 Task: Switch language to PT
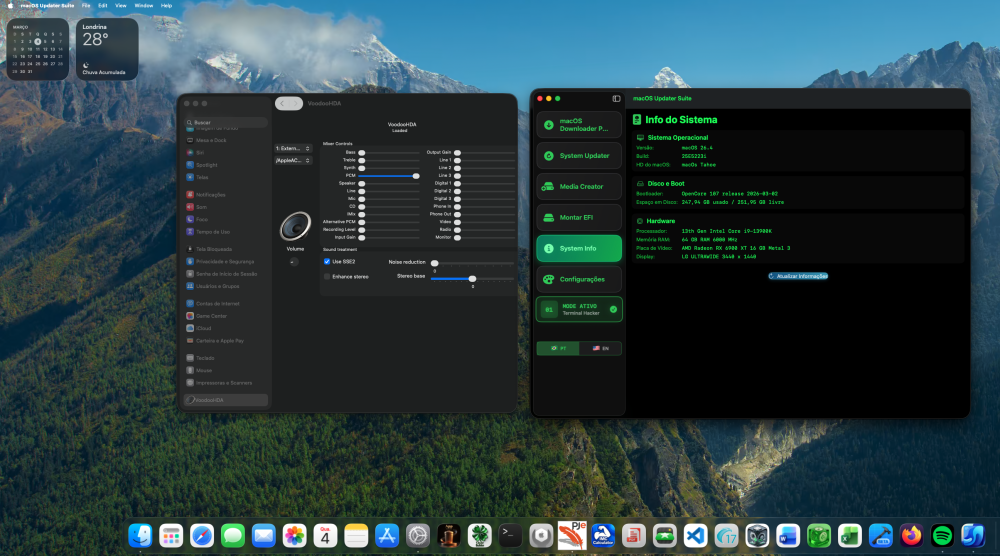[x=558, y=348]
